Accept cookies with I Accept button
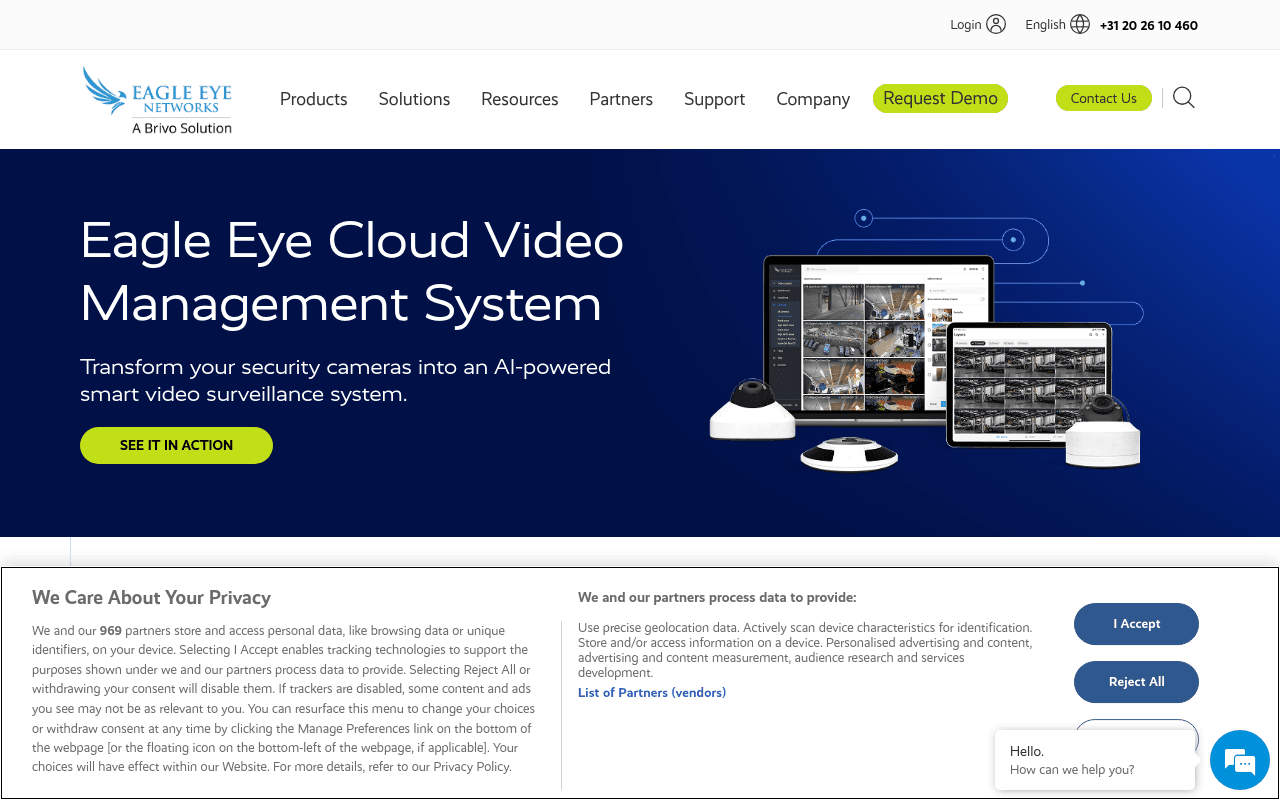The image size is (1280, 800). [x=1136, y=624]
